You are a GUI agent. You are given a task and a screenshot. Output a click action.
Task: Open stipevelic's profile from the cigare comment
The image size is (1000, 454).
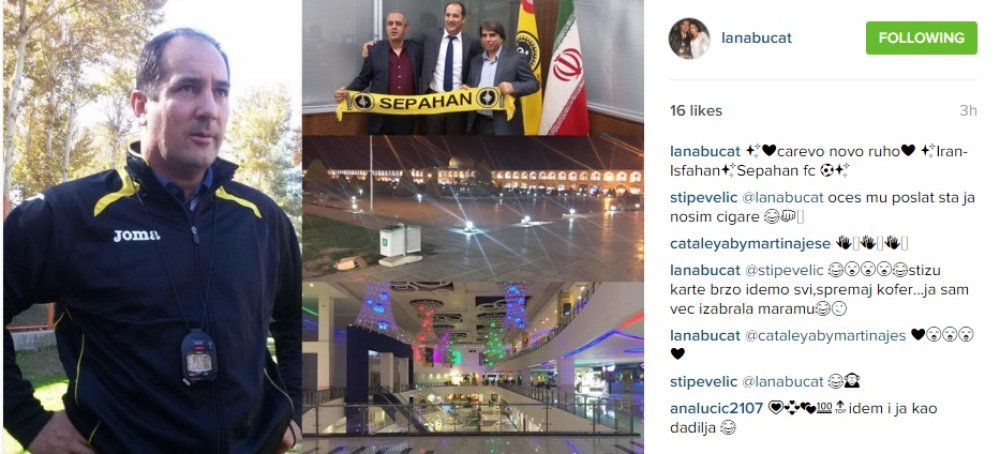tap(702, 198)
